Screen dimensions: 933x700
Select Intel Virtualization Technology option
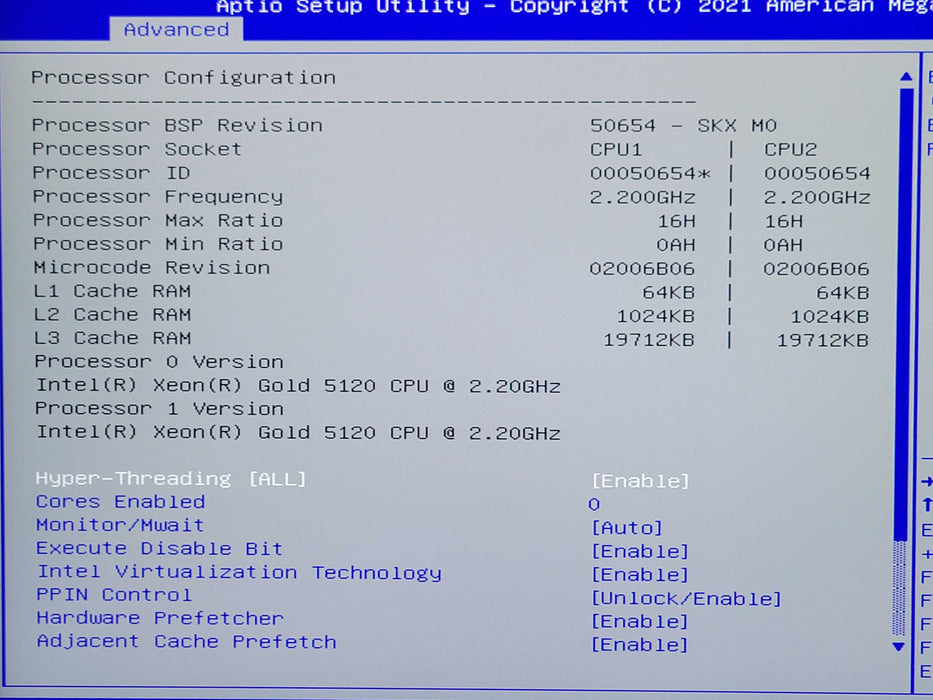[x=239, y=572]
